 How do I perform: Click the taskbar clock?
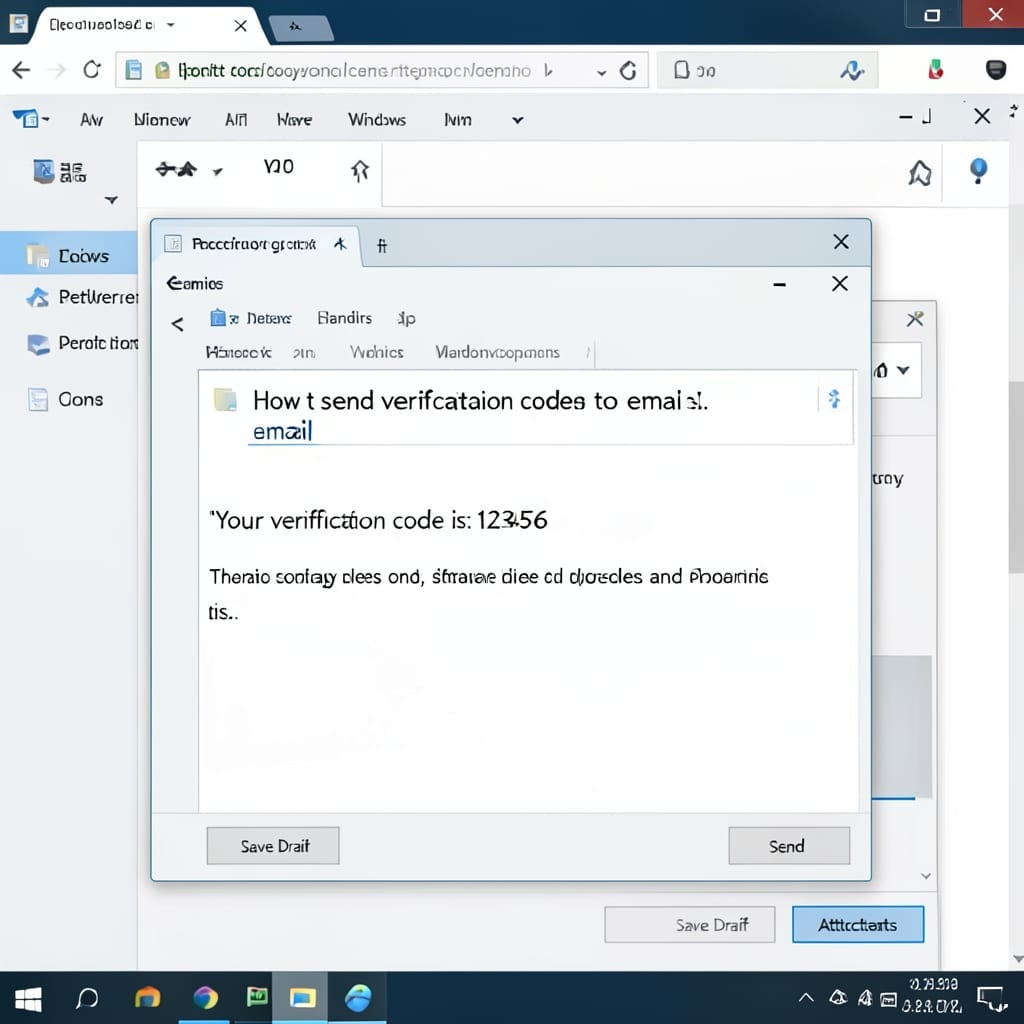[x=932, y=995]
